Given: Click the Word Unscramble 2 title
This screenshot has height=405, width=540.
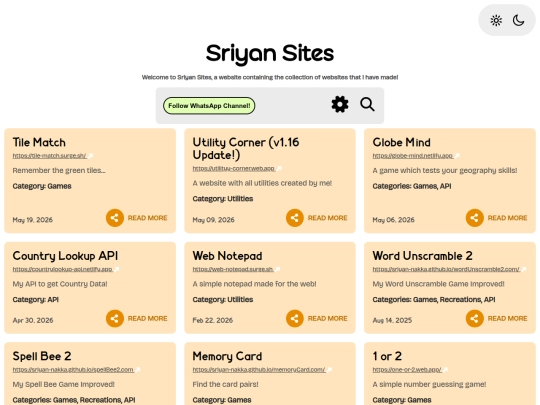Looking at the screenshot, I should coord(422,256).
